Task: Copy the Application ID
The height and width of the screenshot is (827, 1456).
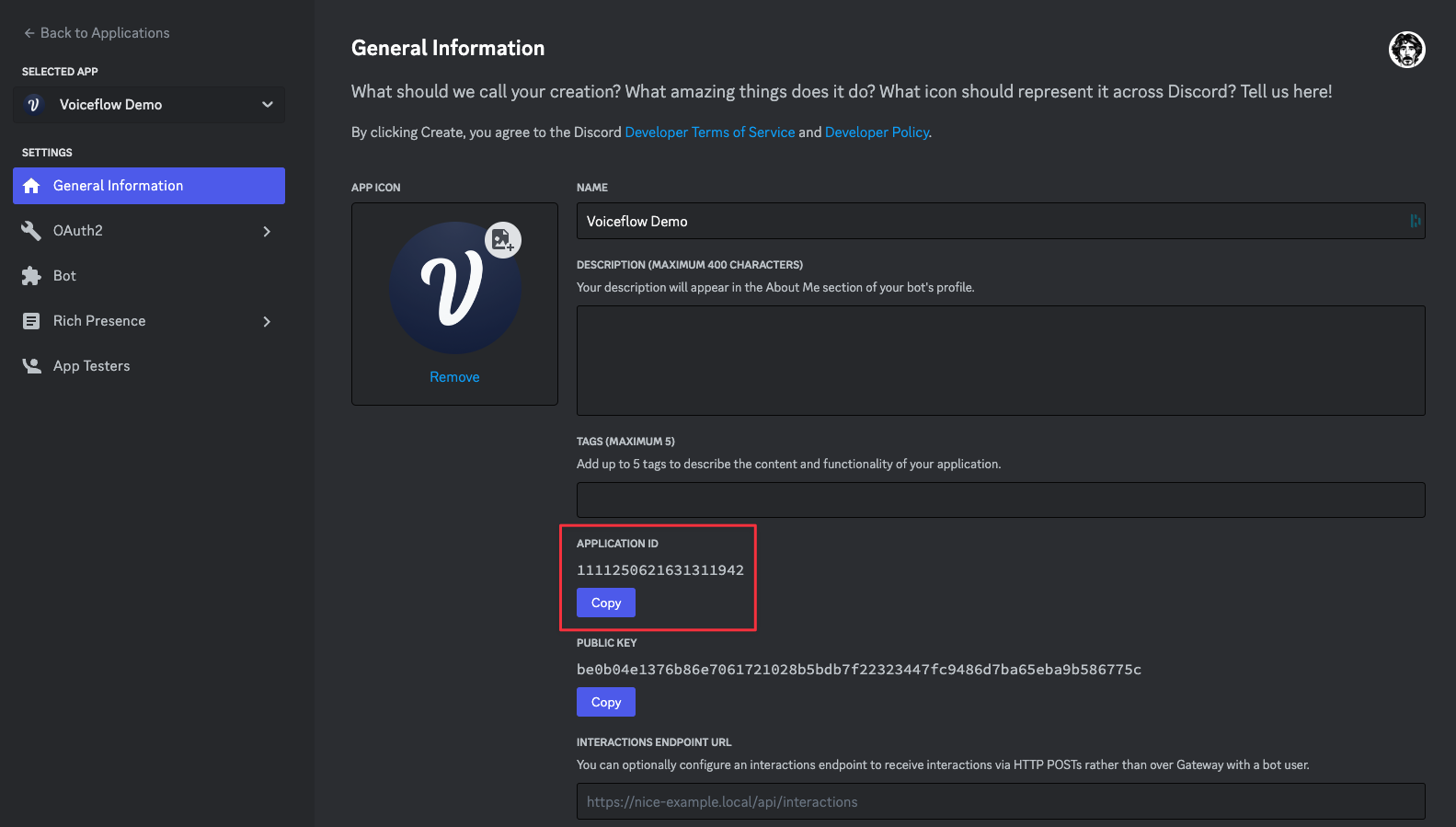Action: coord(606,603)
